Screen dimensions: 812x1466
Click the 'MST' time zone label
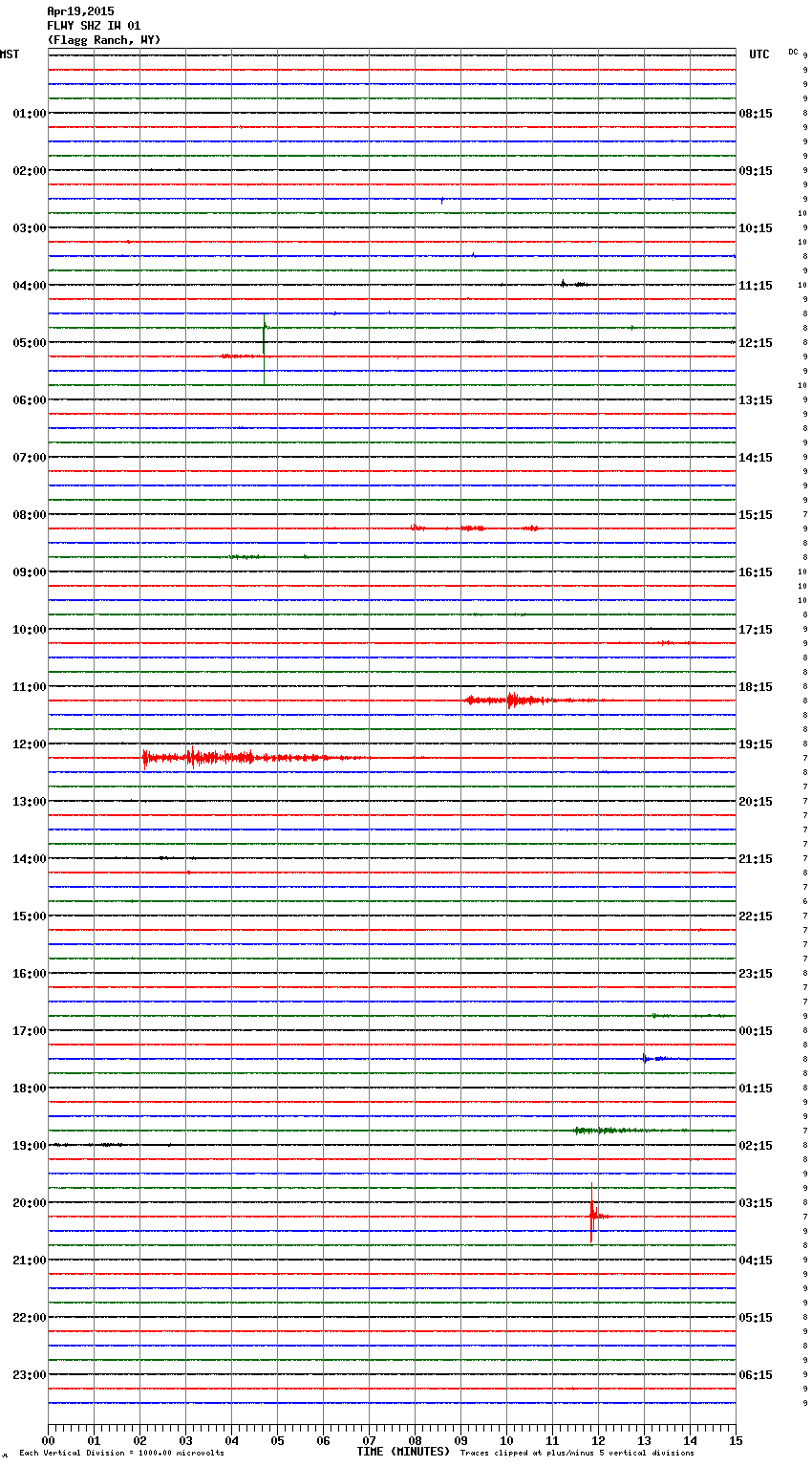tap(10, 54)
